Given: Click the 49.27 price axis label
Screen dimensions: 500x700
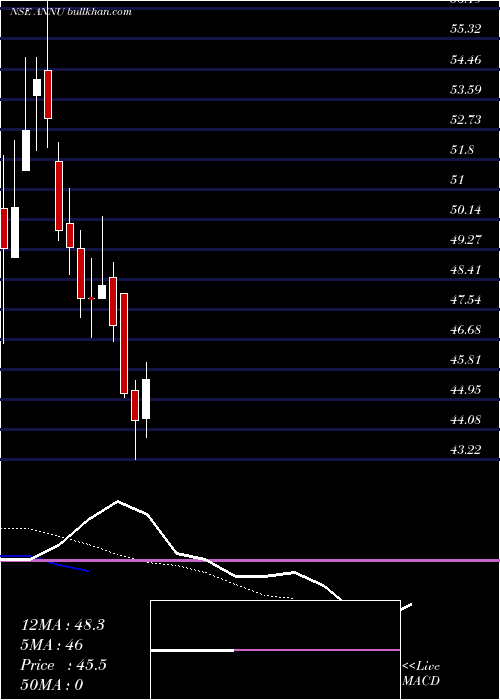Looking at the screenshot, I should [466, 239].
